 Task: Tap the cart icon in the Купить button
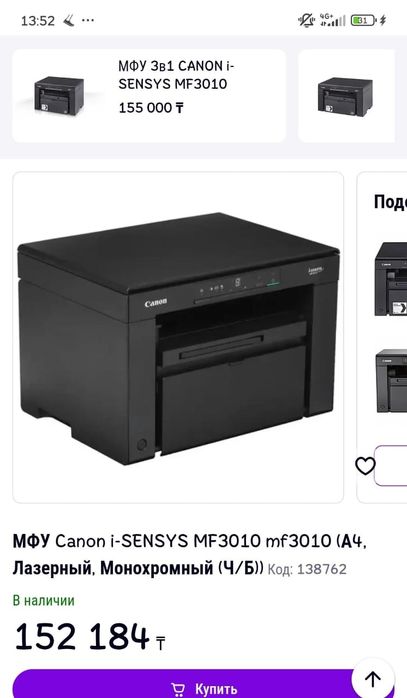tap(178, 689)
